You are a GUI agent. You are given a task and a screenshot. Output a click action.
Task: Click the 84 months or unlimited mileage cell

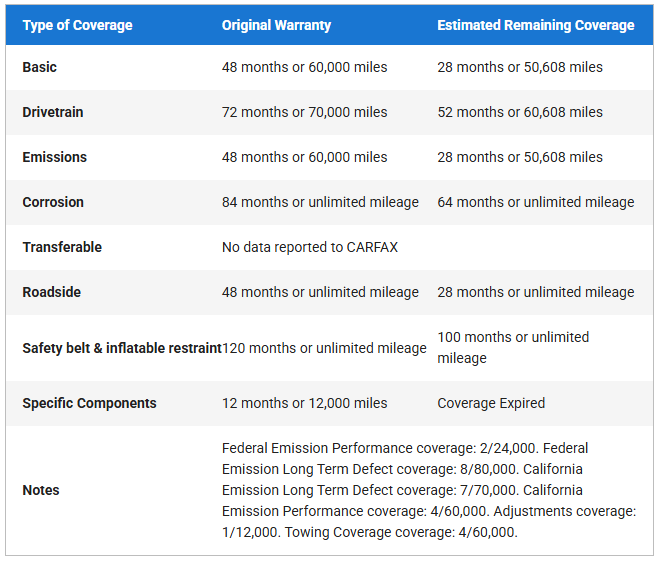click(x=320, y=202)
